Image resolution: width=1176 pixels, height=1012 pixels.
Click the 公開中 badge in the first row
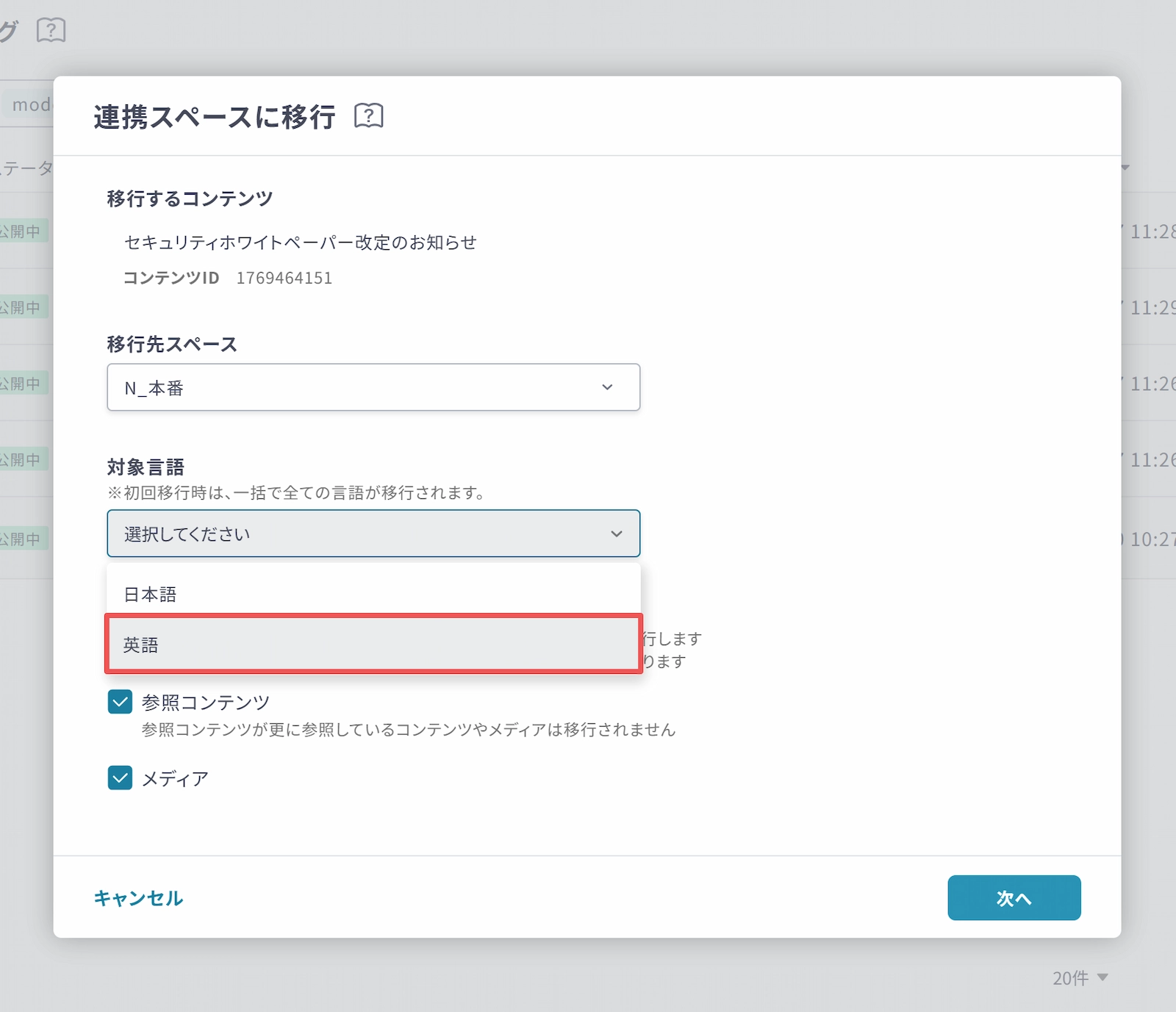coord(22,232)
